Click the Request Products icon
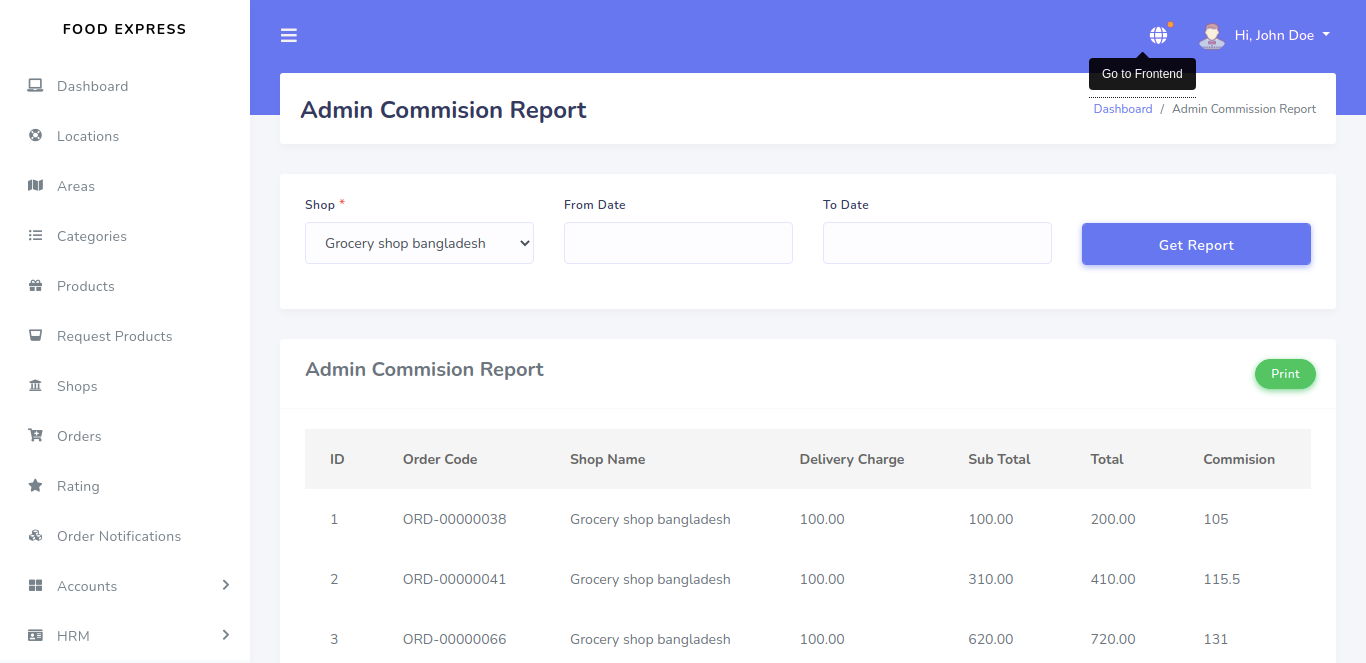This screenshot has height=663, width=1366. 35,336
